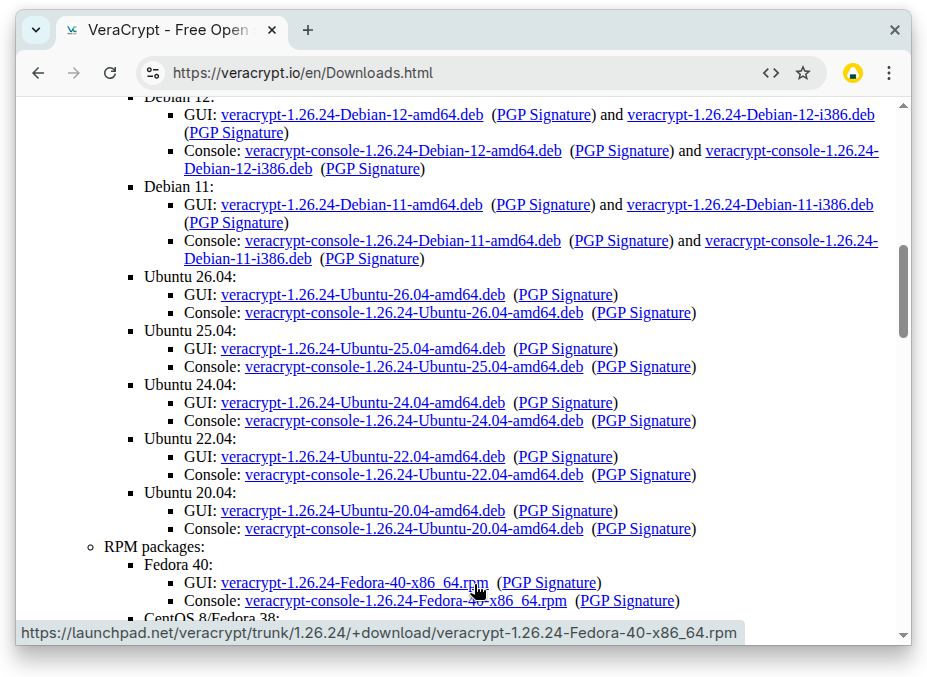Viewport: 927px width, 677px height.
Task: Click the page vertical scrollbar thumb
Action: [x=903, y=291]
